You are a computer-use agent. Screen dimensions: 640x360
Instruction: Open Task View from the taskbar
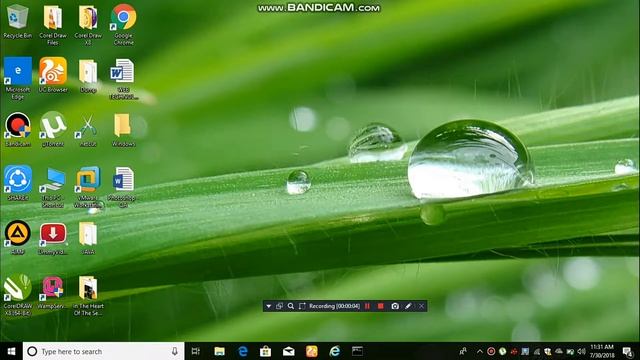(196, 351)
